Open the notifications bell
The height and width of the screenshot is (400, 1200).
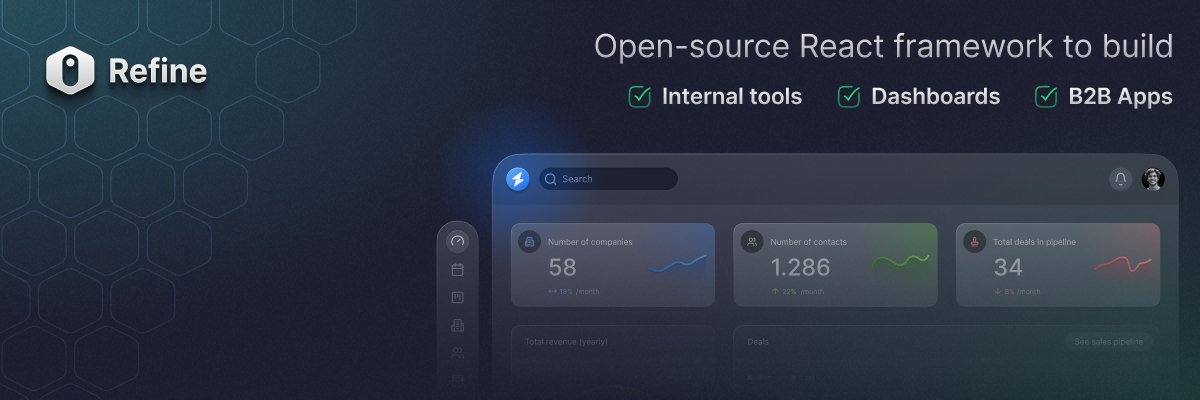(1121, 179)
